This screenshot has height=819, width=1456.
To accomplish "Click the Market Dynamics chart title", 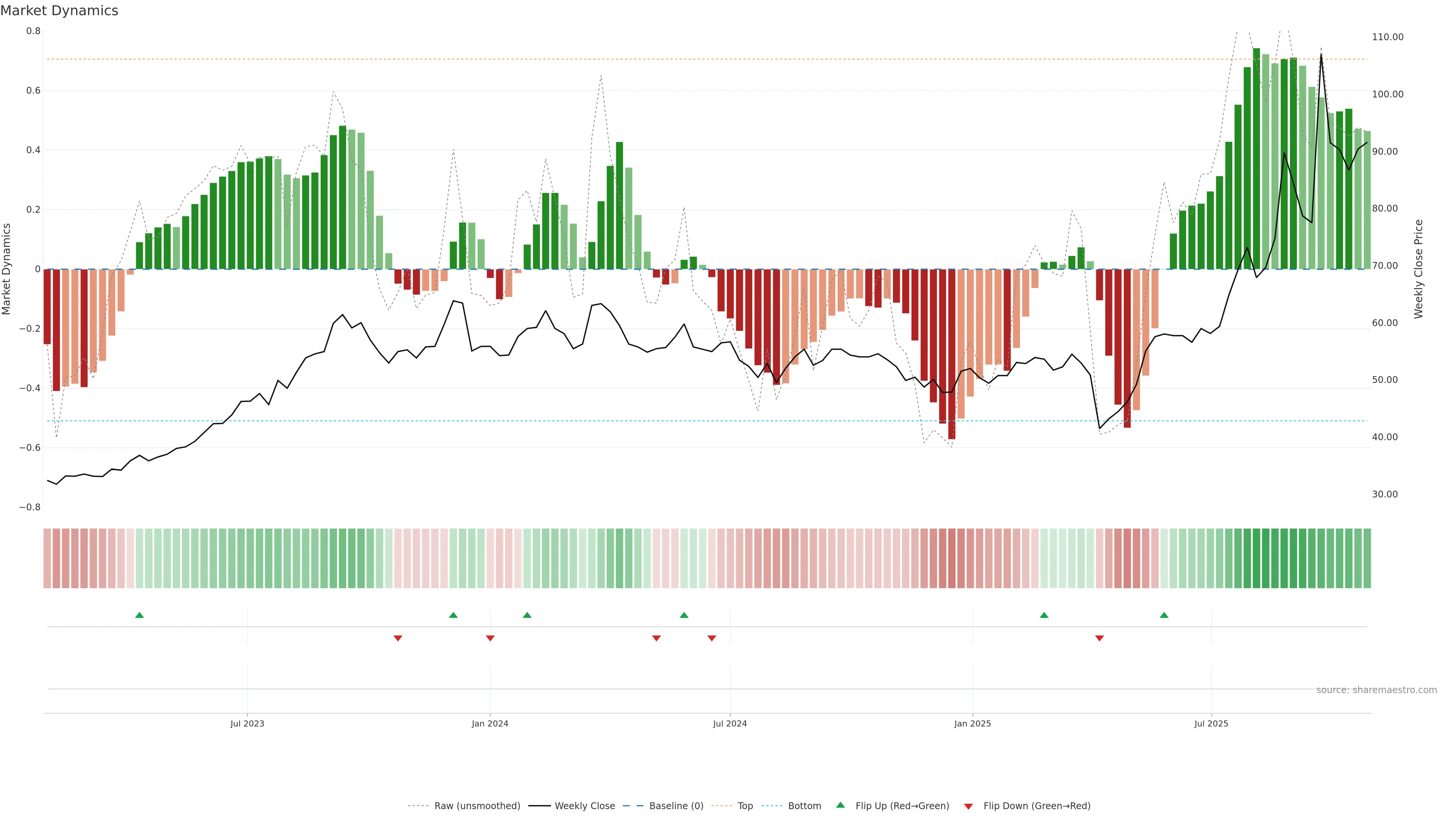I will tap(60, 11).
